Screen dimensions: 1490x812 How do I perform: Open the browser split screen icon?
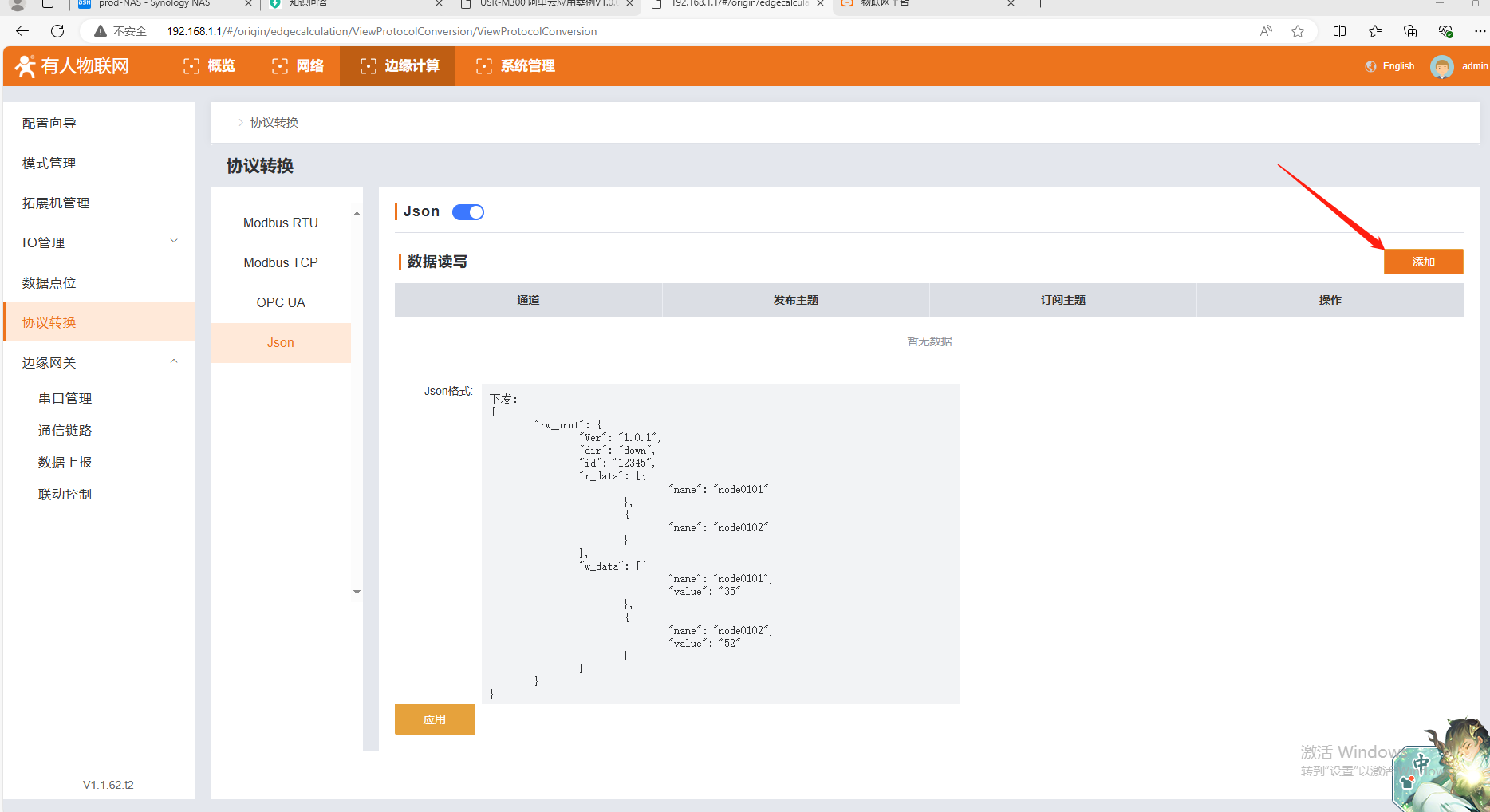pos(1339,31)
